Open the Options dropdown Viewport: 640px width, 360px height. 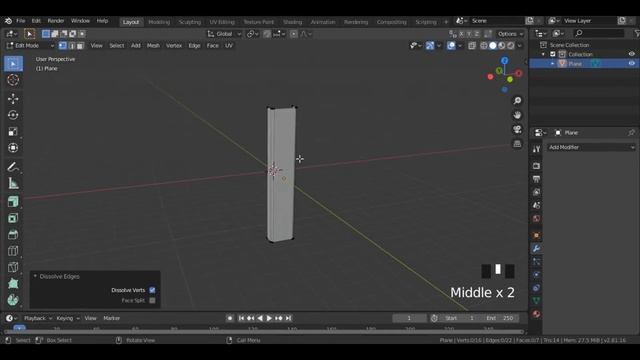pyautogui.click(x=510, y=34)
